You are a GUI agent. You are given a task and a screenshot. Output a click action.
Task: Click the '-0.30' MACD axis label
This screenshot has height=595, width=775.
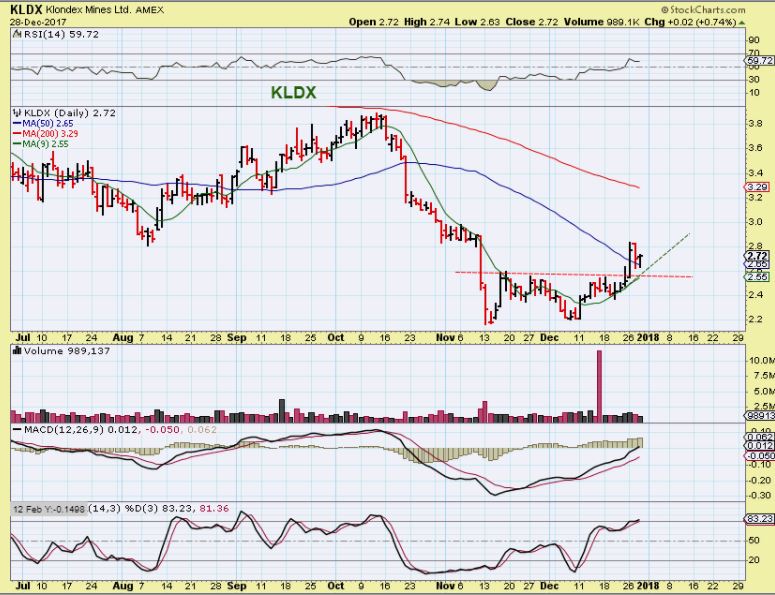pyautogui.click(x=759, y=495)
